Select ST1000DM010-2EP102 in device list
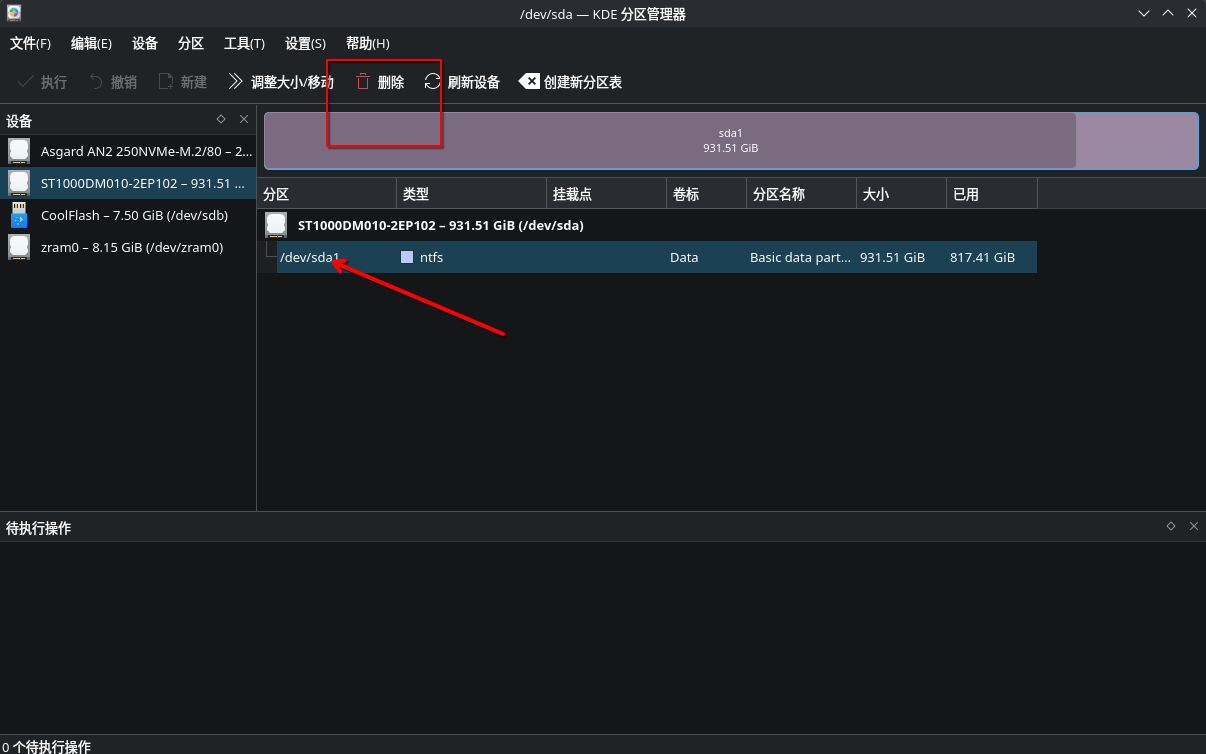1206x754 pixels. pyautogui.click(x=128, y=183)
